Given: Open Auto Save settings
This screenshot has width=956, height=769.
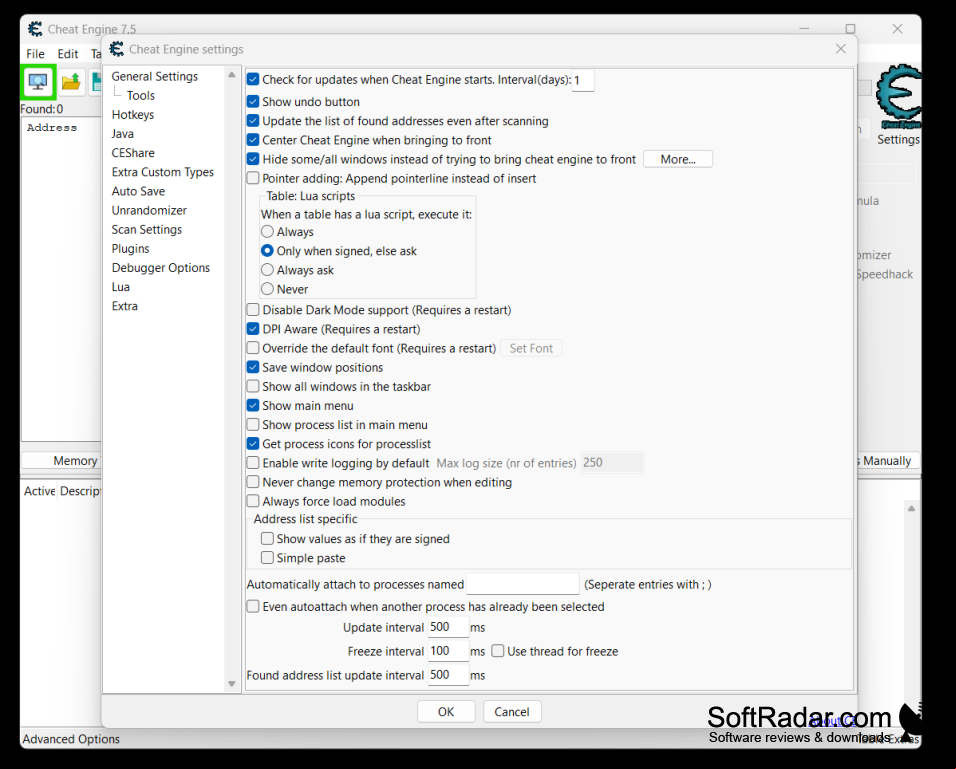Looking at the screenshot, I should [x=138, y=191].
